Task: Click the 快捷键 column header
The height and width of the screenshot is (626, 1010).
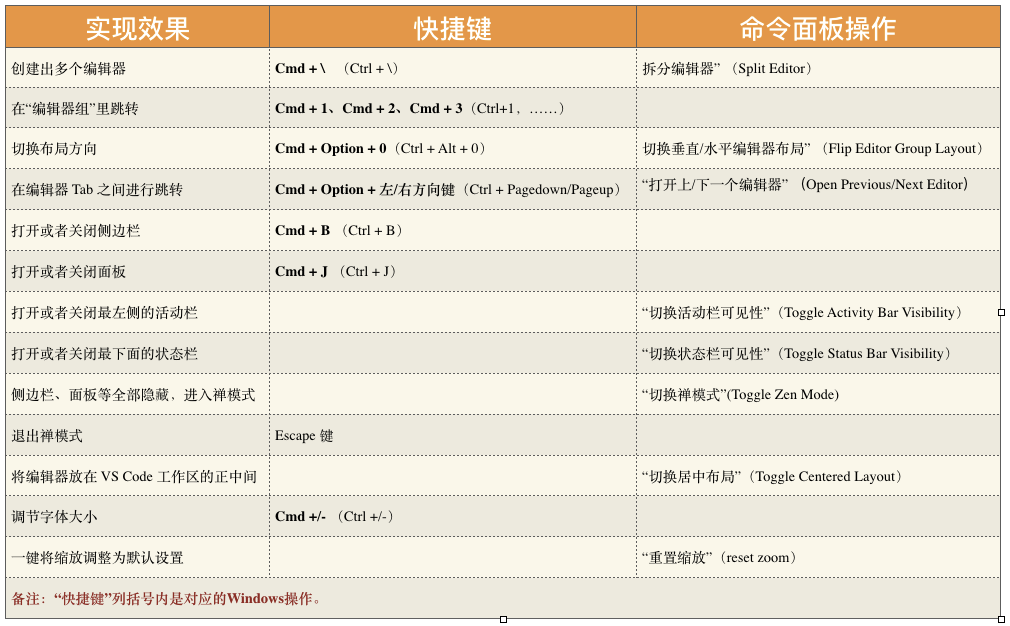Action: [x=453, y=28]
